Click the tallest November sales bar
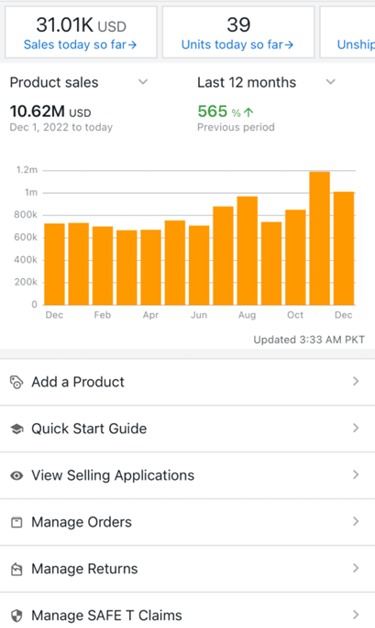Image resolution: width=375 pixels, height=628 pixels. (x=320, y=238)
